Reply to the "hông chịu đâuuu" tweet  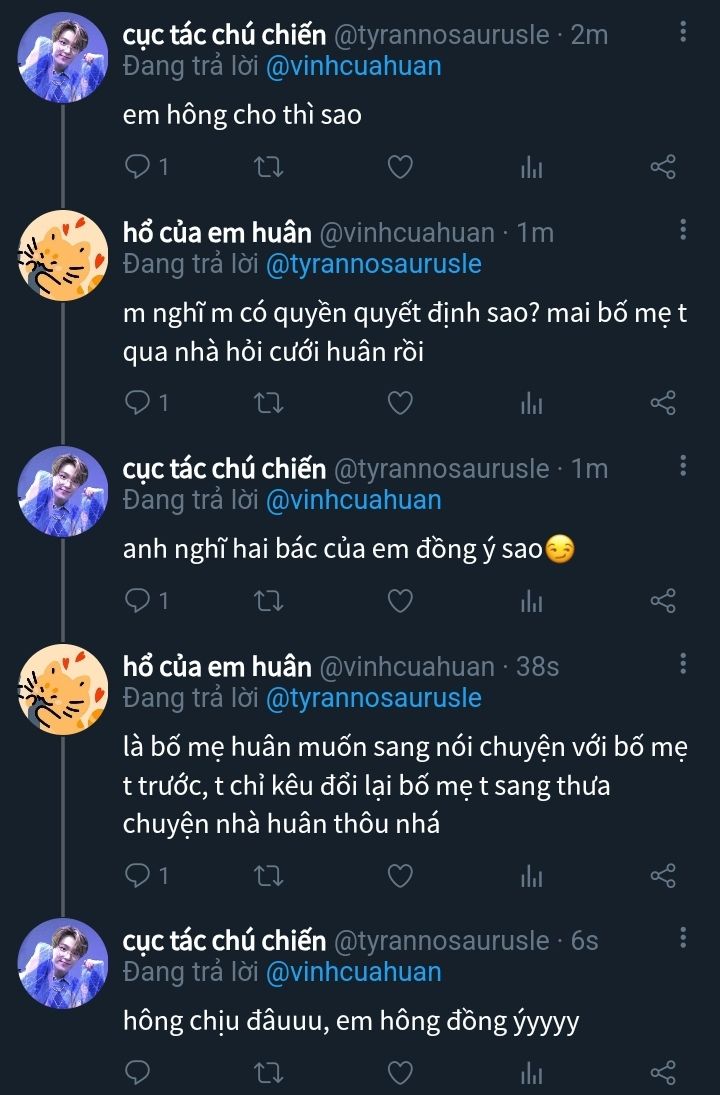137,1073
